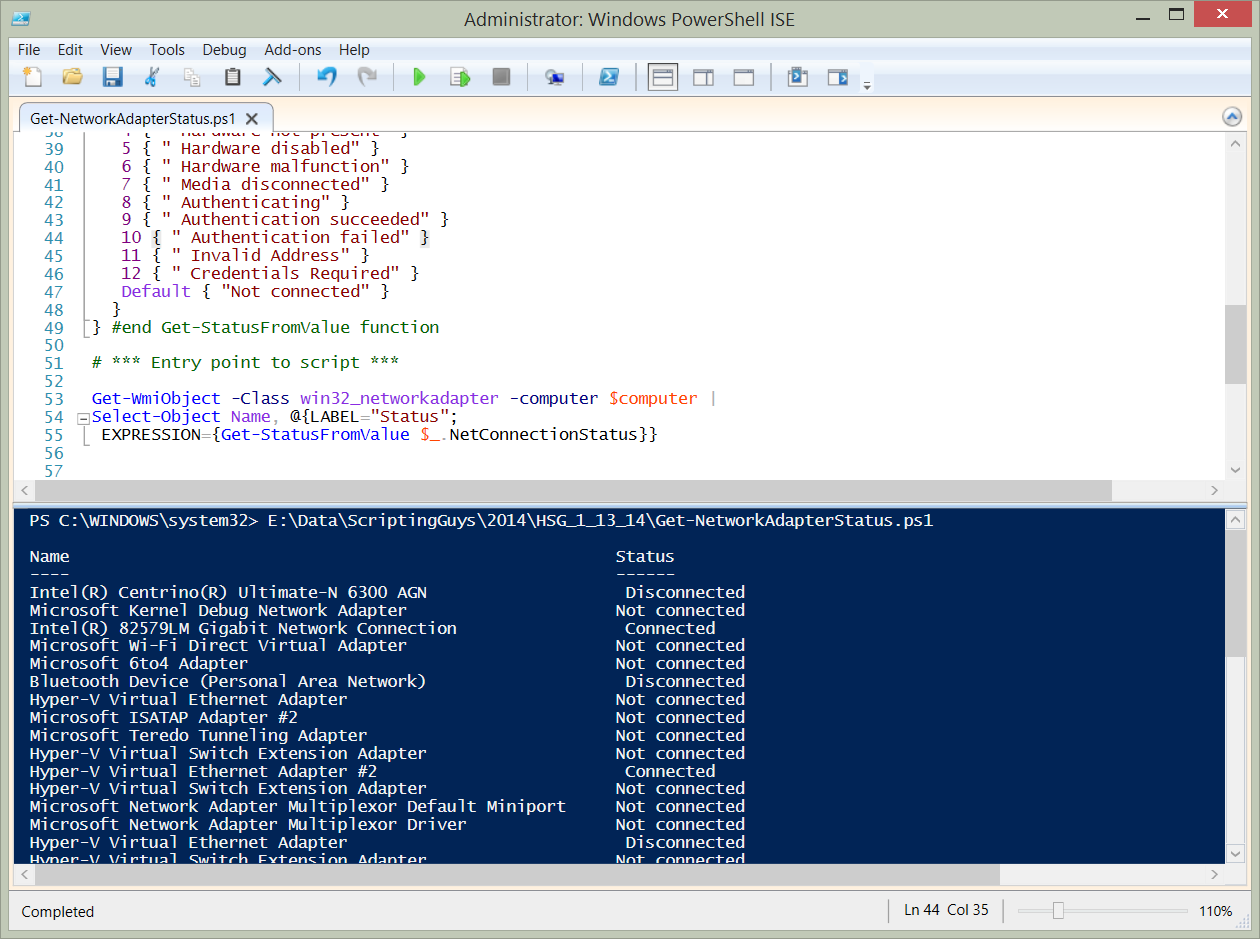Start PowerShell.exe console icon
Image resolution: width=1260 pixels, height=939 pixels.
coord(608,77)
